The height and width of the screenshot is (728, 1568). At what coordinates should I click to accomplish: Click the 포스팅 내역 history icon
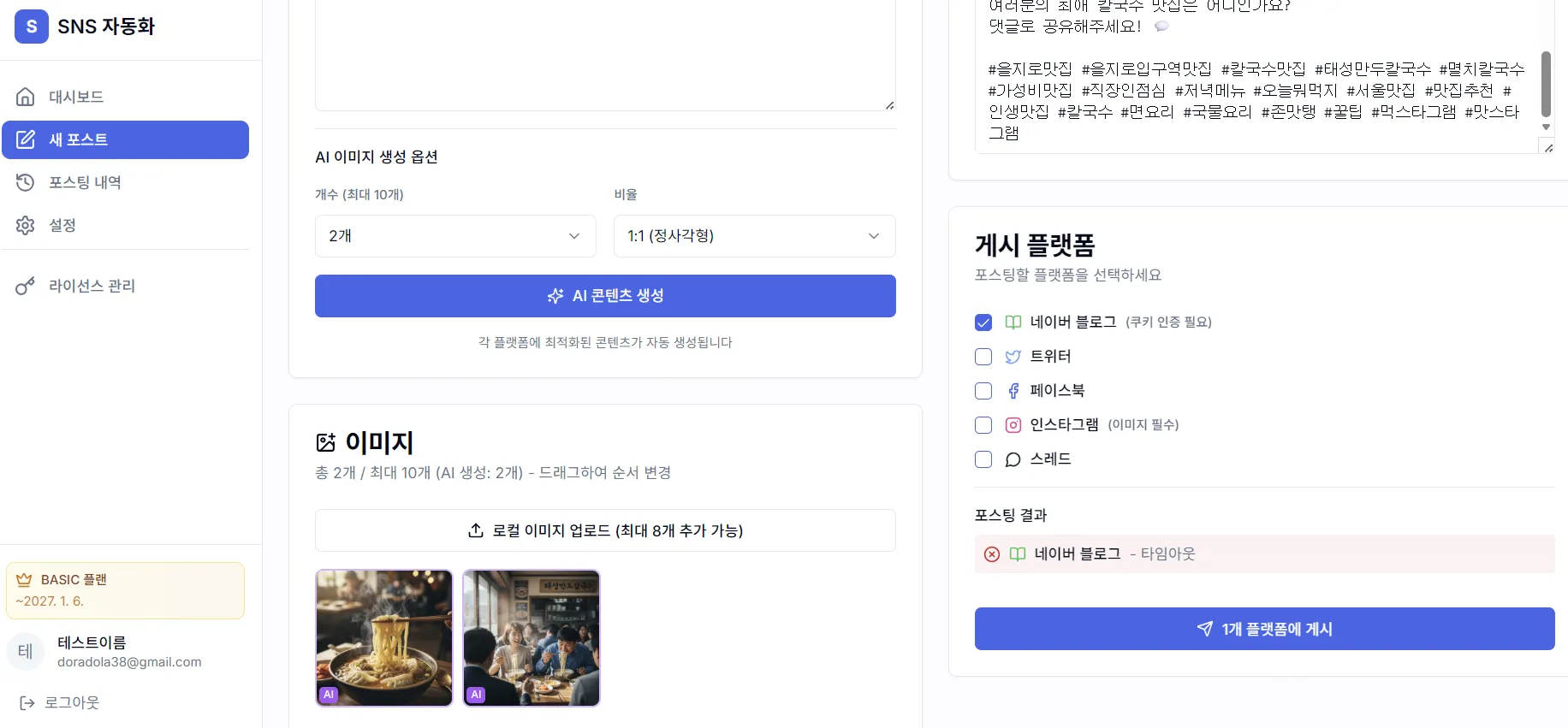pyautogui.click(x=26, y=182)
